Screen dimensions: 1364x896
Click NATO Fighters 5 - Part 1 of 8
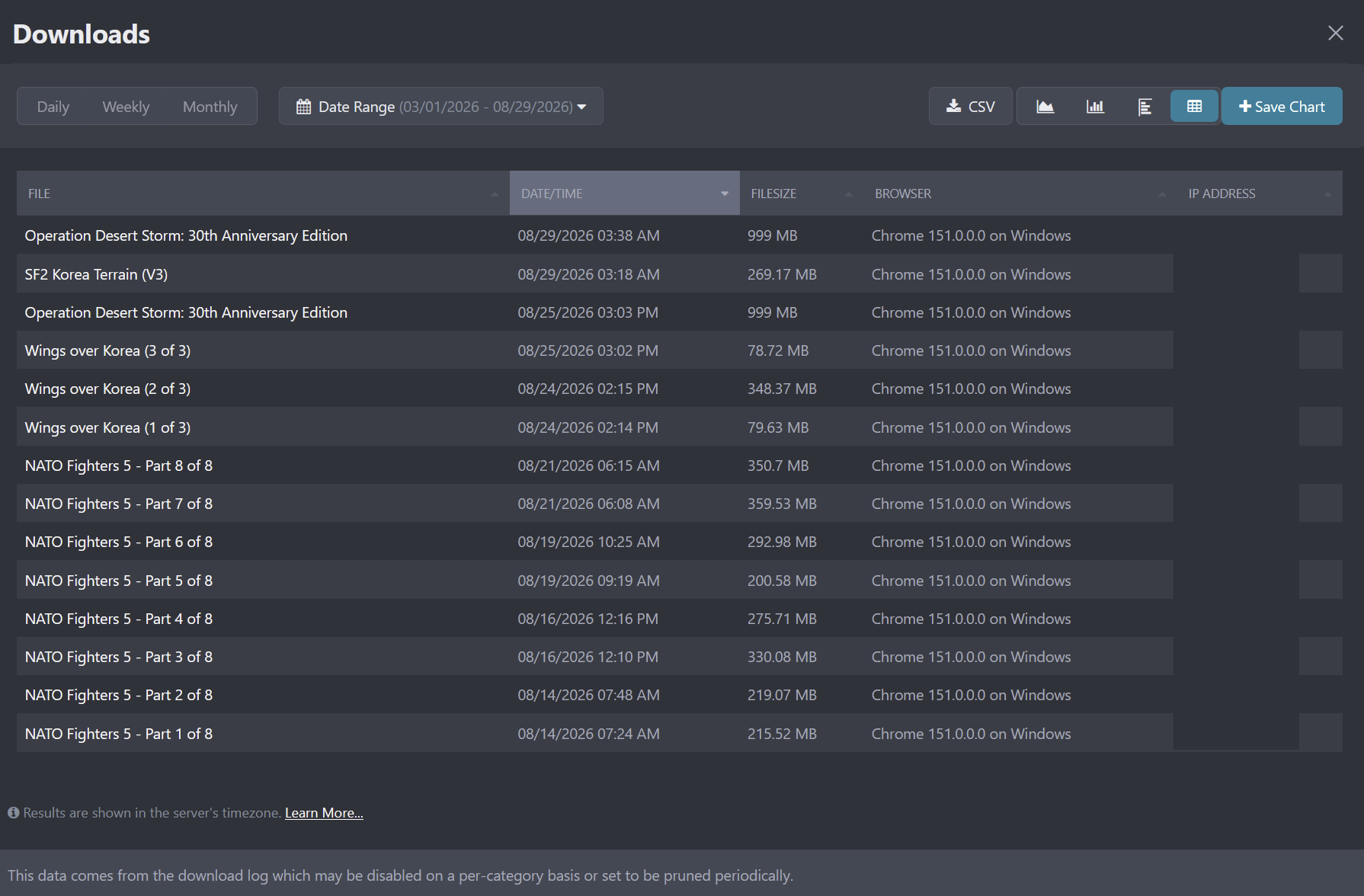point(119,734)
